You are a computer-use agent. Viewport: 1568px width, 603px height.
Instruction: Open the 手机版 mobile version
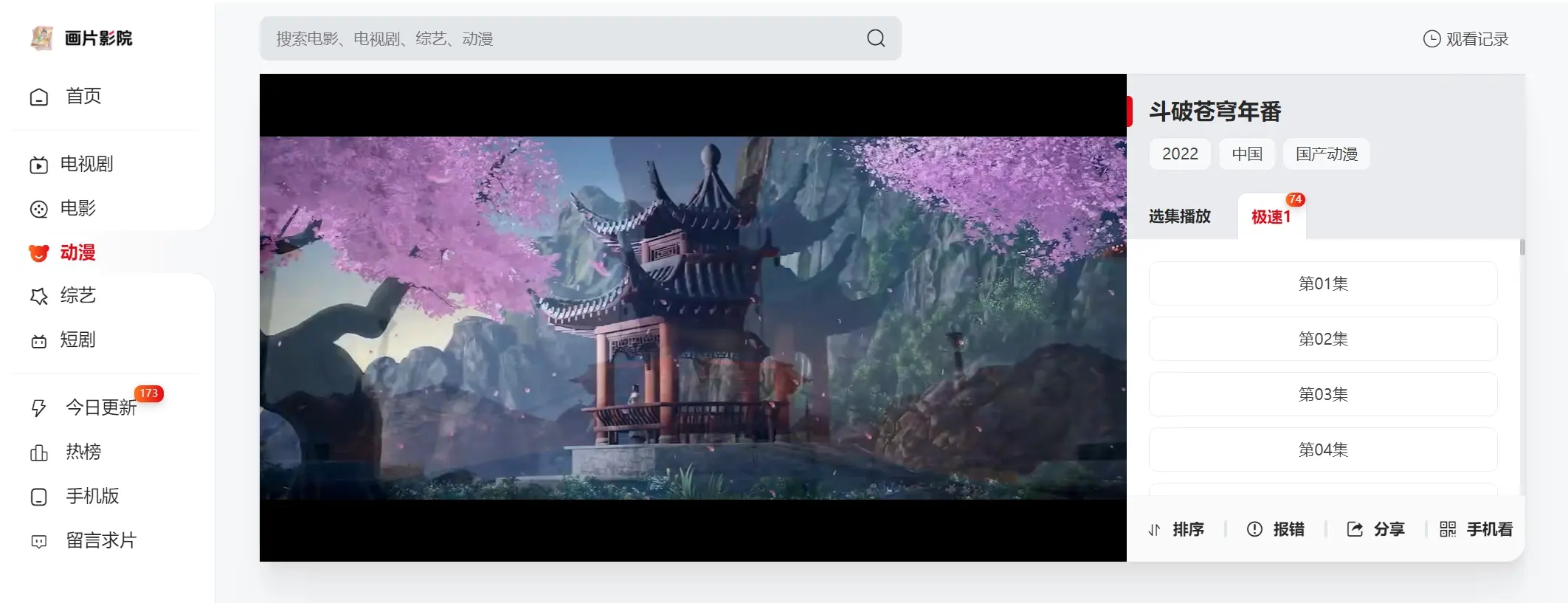(x=74, y=496)
